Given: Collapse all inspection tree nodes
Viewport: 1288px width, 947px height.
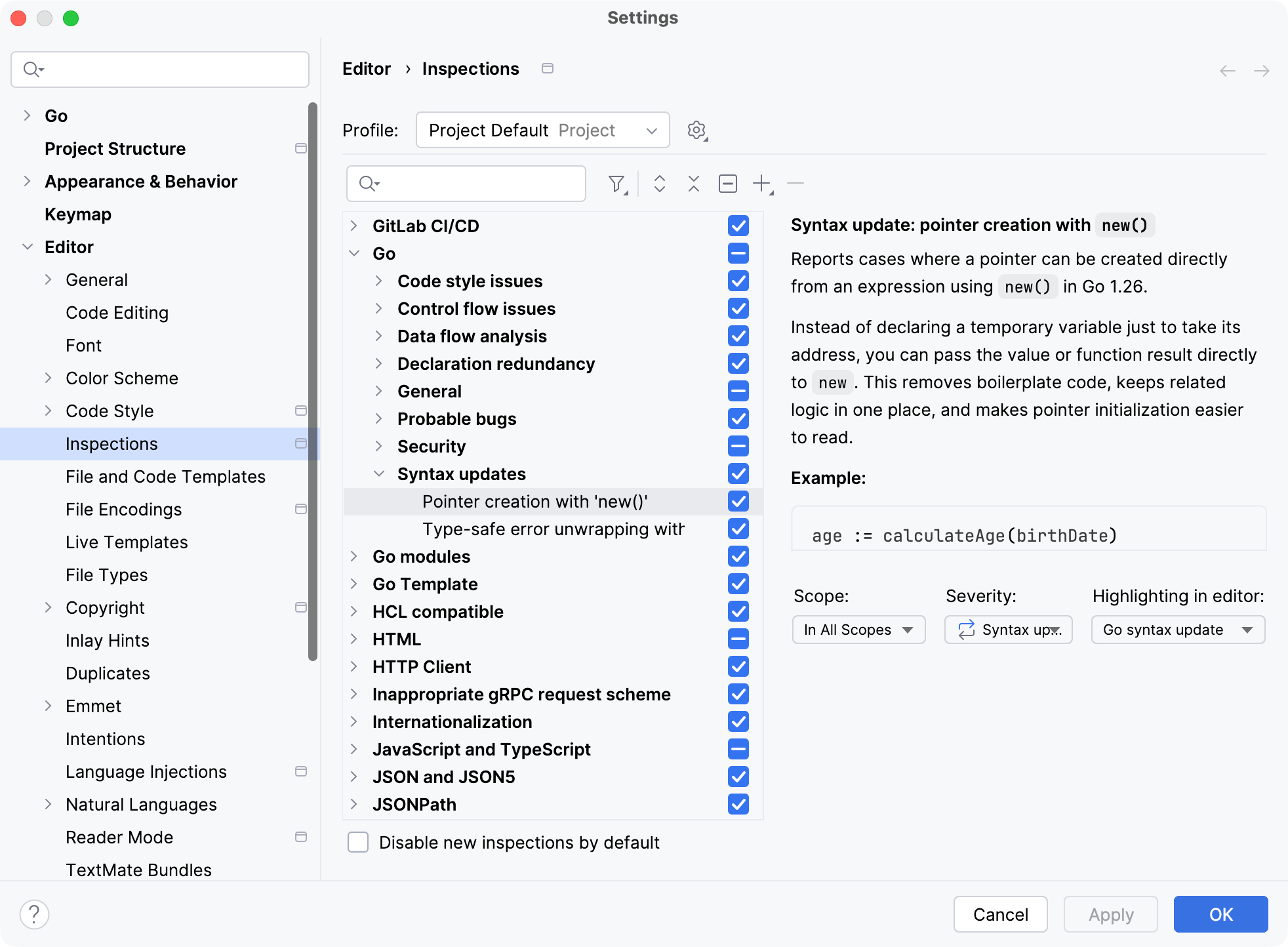Looking at the screenshot, I should click(693, 184).
